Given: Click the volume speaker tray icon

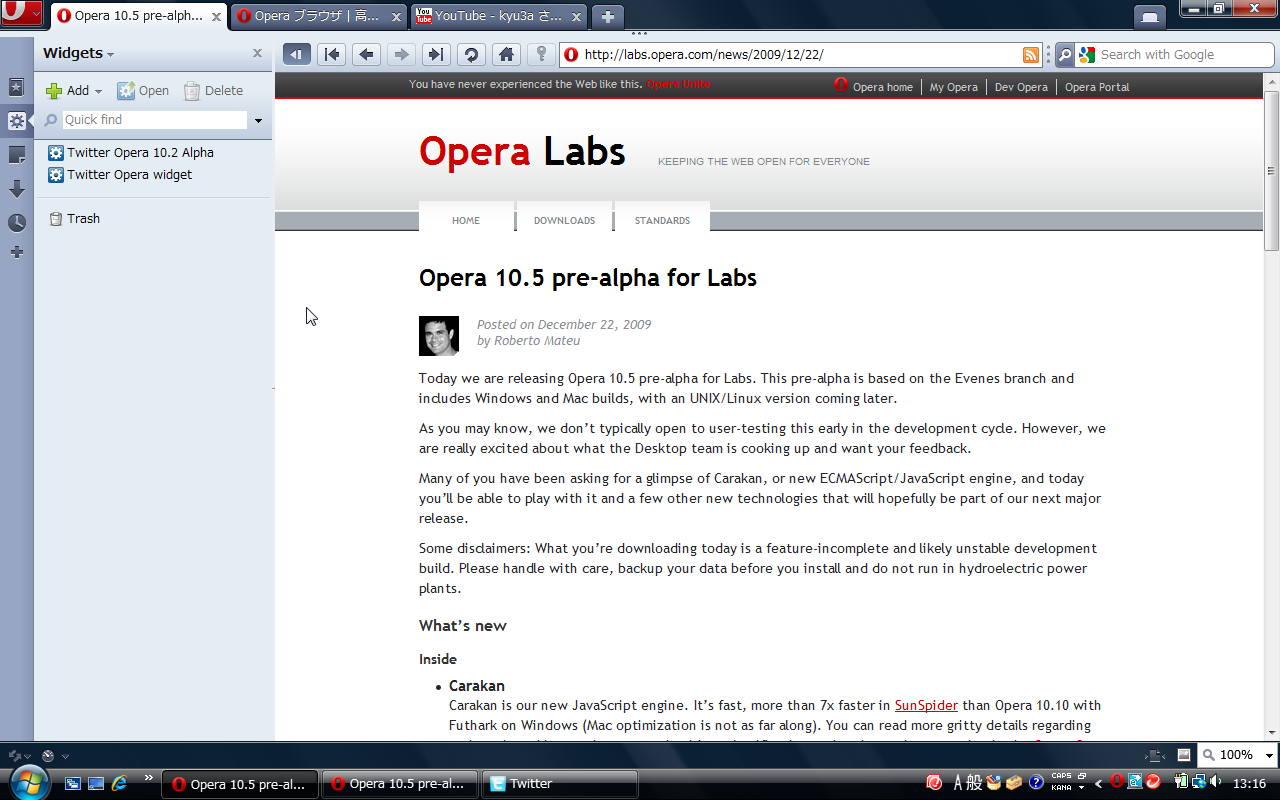Looking at the screenshot, I should pyautogui.click(x=1216, y=782).
